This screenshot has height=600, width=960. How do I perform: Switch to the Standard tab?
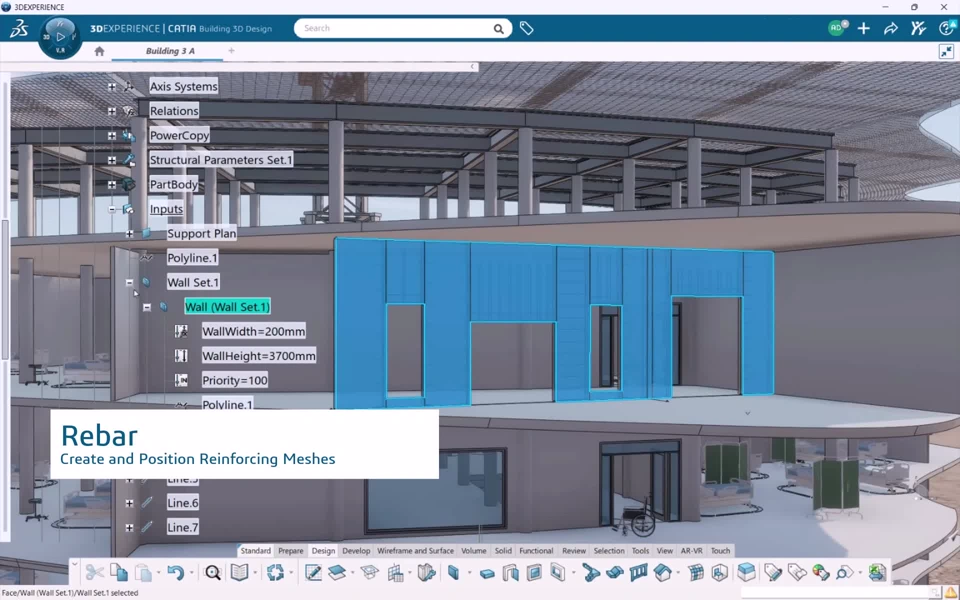coord(255,550)
